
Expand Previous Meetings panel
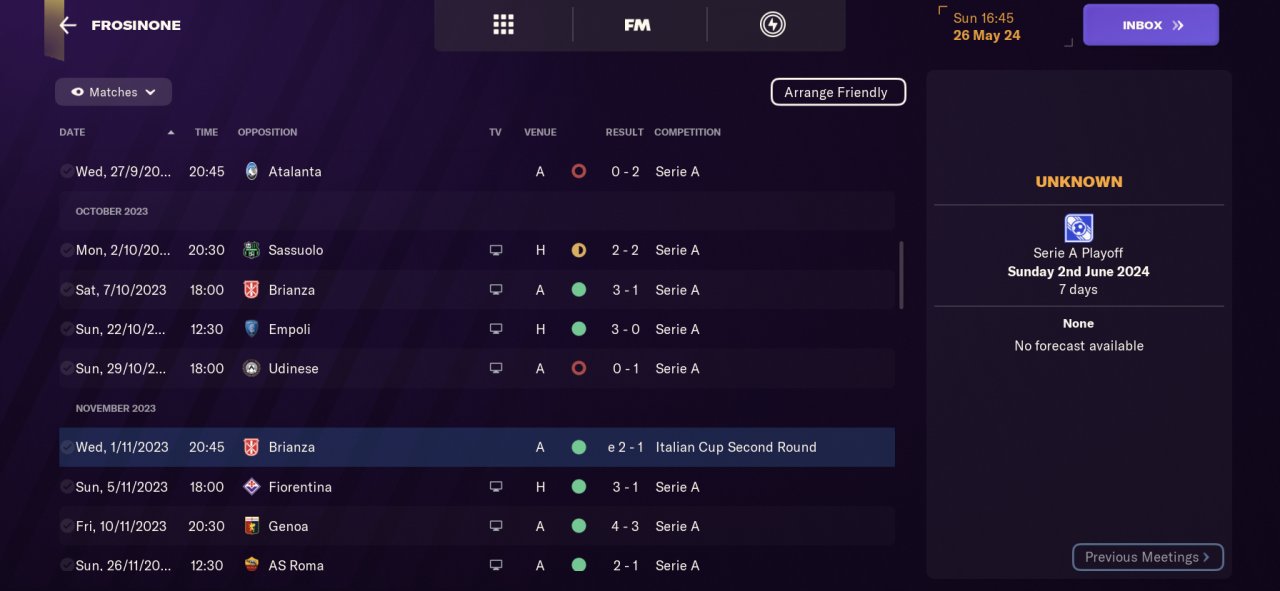pos(1147,557)
